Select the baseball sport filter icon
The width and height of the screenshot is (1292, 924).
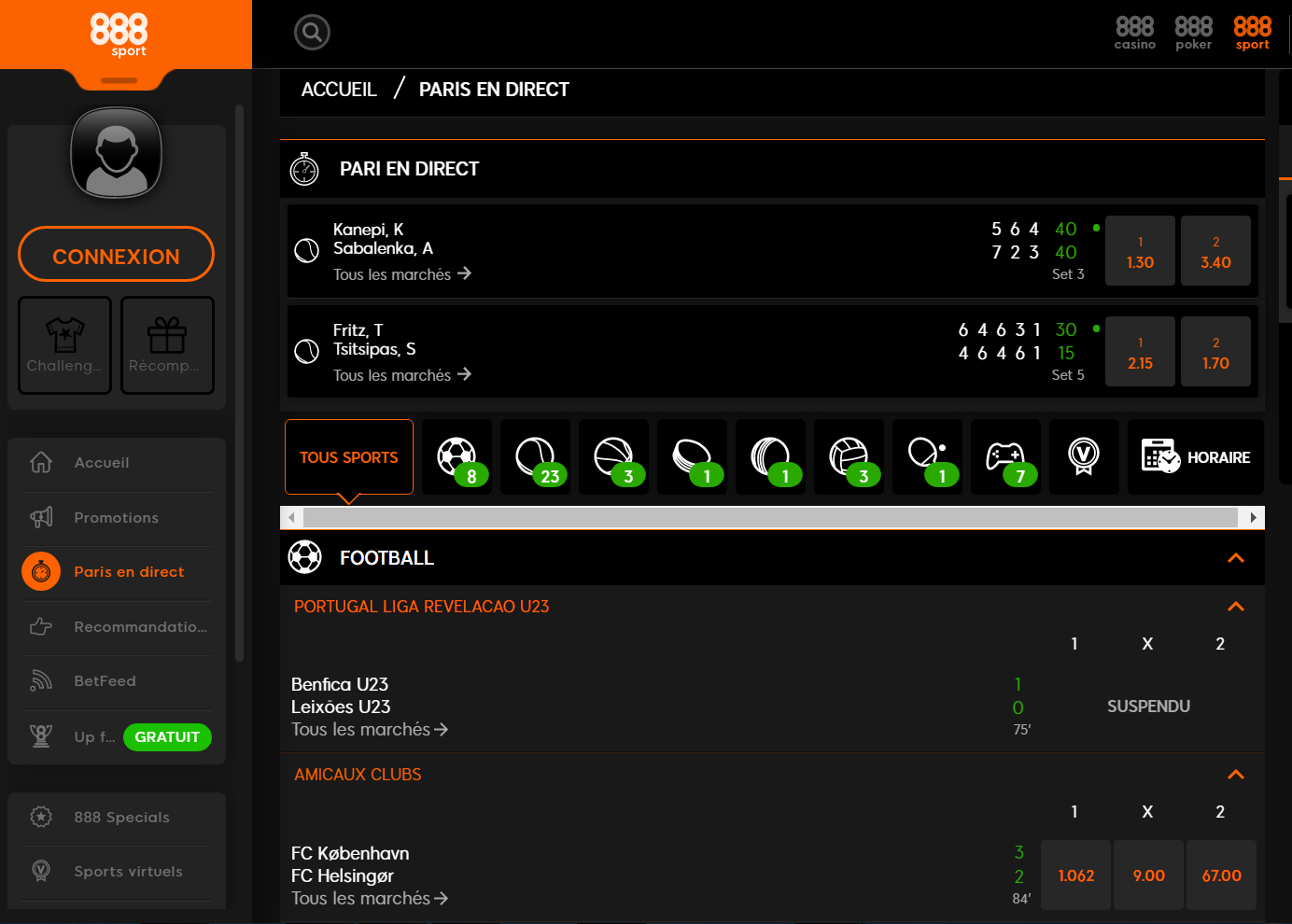pyautogui.click(x=771, y=457)
